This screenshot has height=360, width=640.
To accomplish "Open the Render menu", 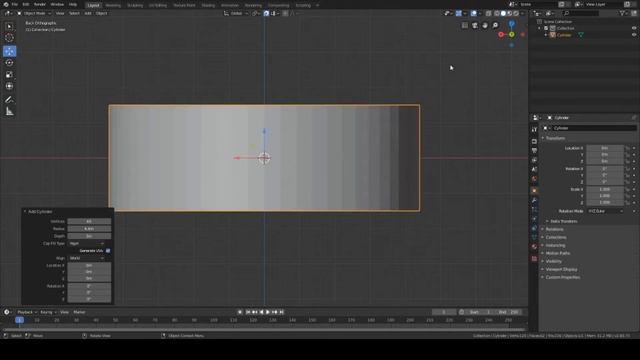I will [x=40, y=4].
